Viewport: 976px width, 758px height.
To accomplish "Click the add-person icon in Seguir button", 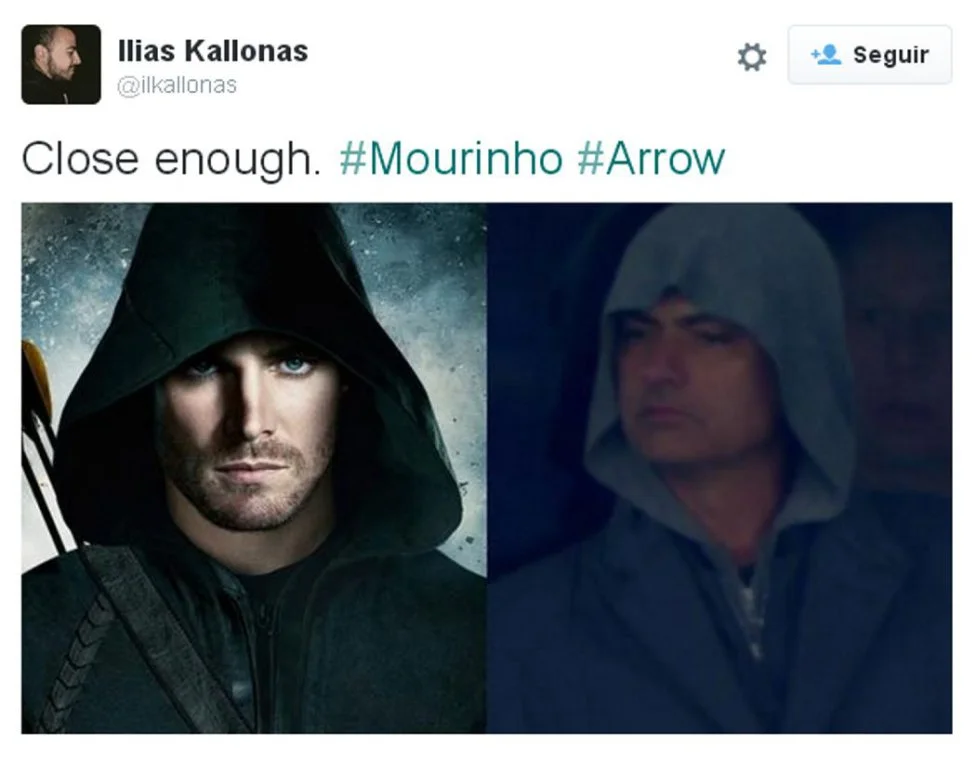I will click(826, 55).
